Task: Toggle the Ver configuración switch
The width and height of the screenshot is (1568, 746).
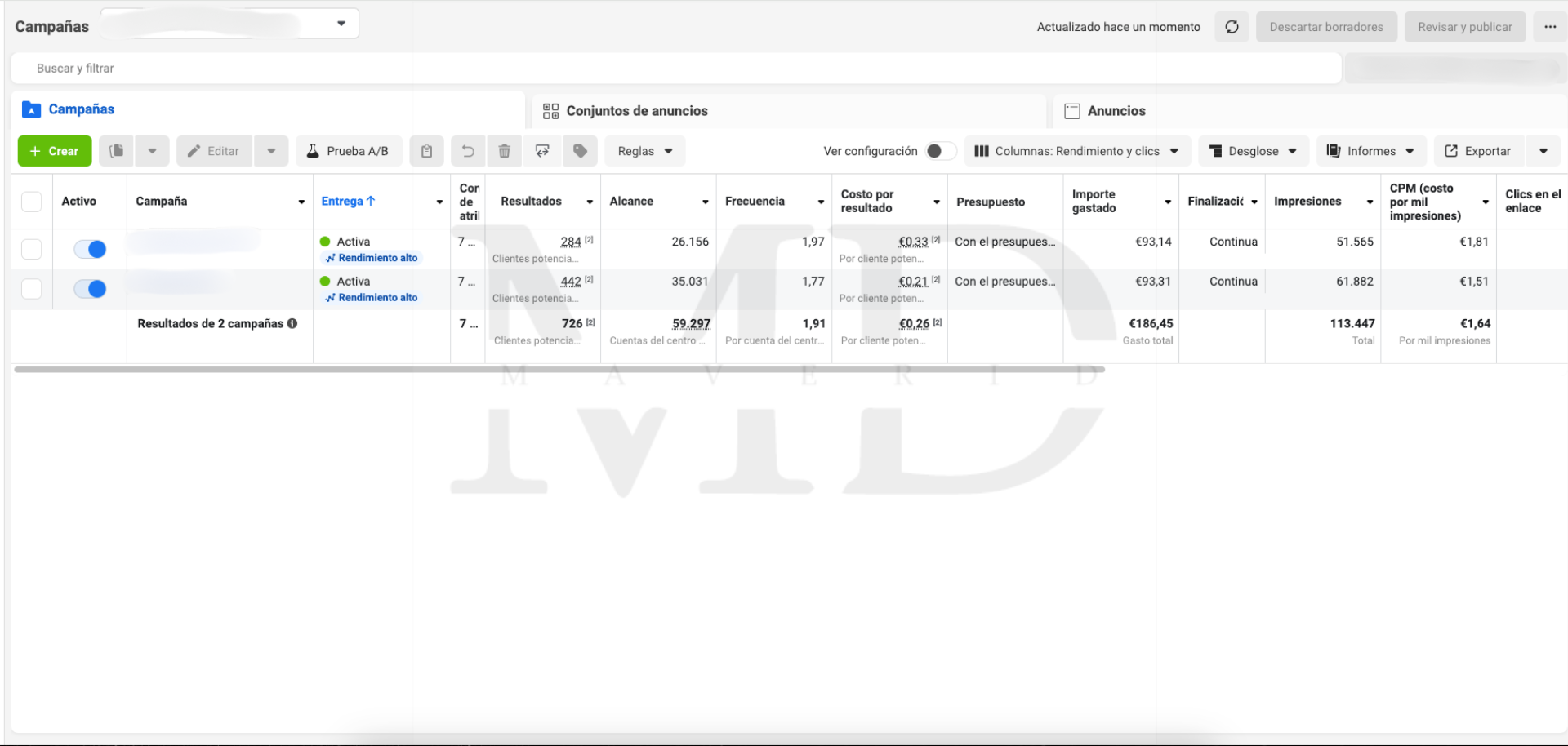Action: tap(939, 151)
